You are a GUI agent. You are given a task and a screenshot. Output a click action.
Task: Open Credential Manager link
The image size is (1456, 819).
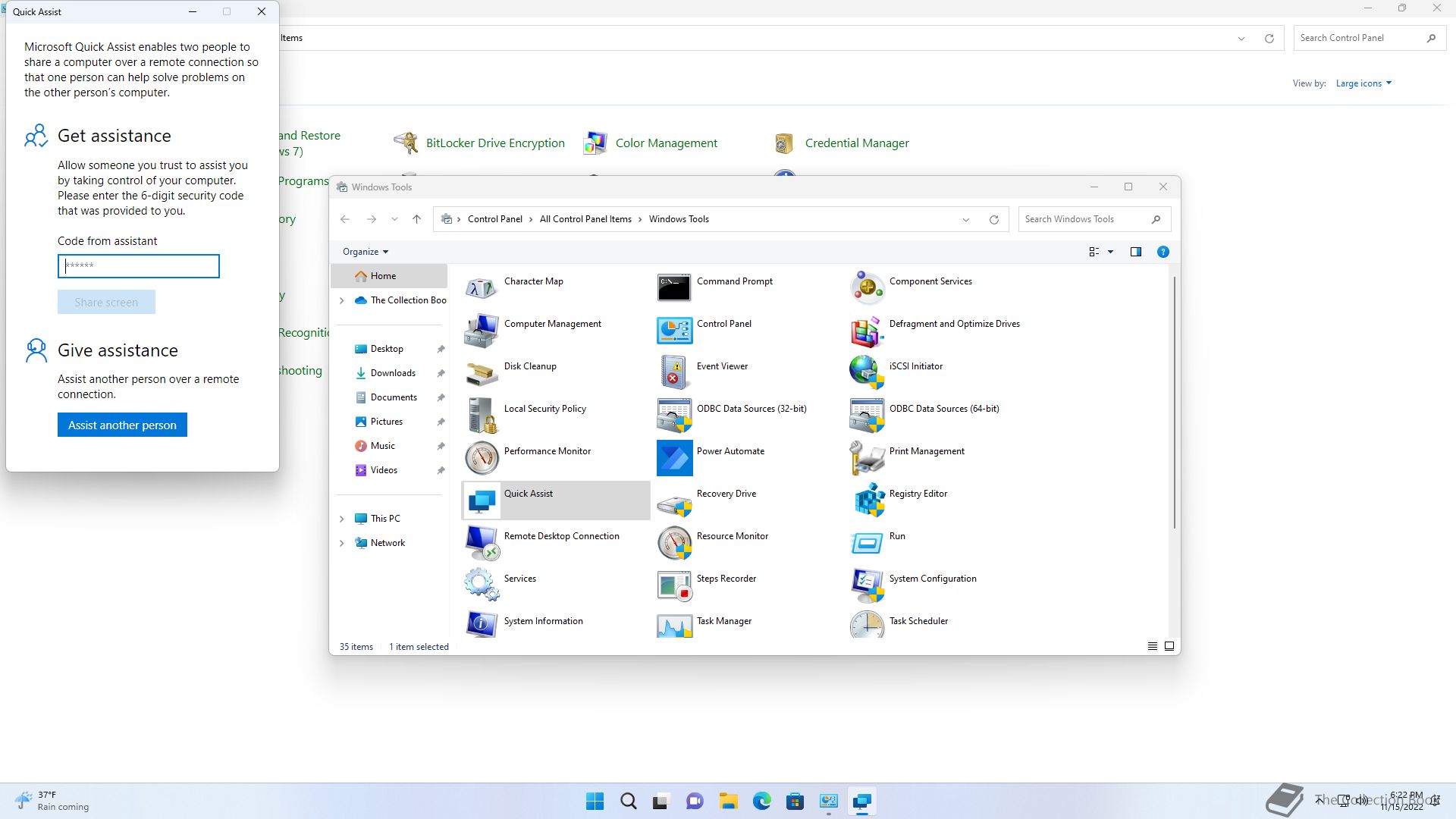click(x=857, y=143)
